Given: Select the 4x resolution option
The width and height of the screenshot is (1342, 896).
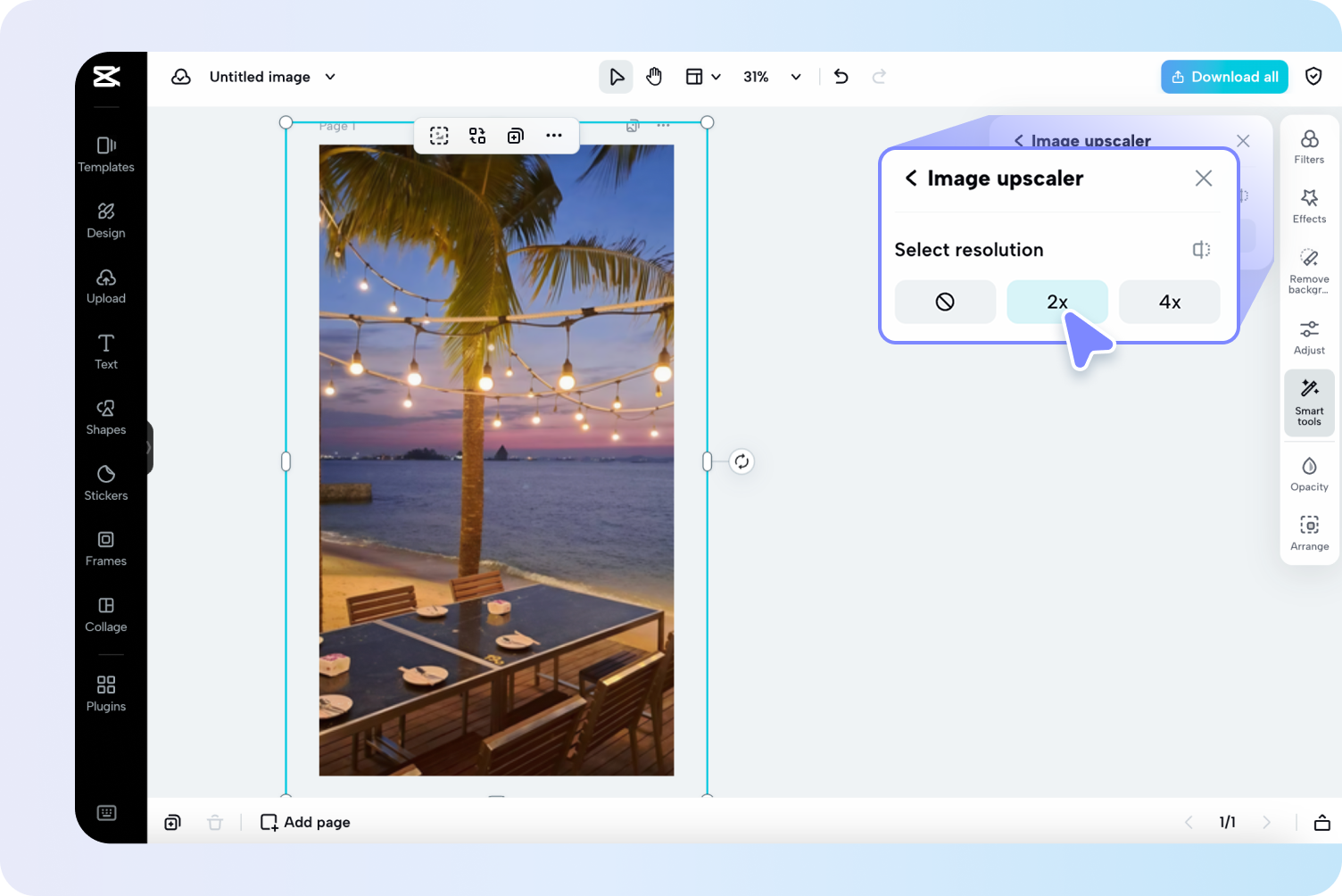Looking at the screenshot, I should click(1170, 302).
